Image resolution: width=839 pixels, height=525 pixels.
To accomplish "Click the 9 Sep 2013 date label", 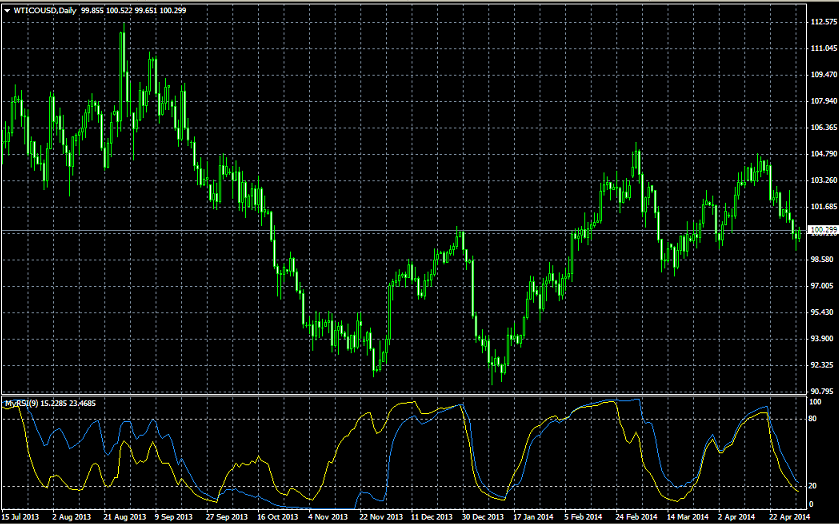I will click(x=173, y=517).
